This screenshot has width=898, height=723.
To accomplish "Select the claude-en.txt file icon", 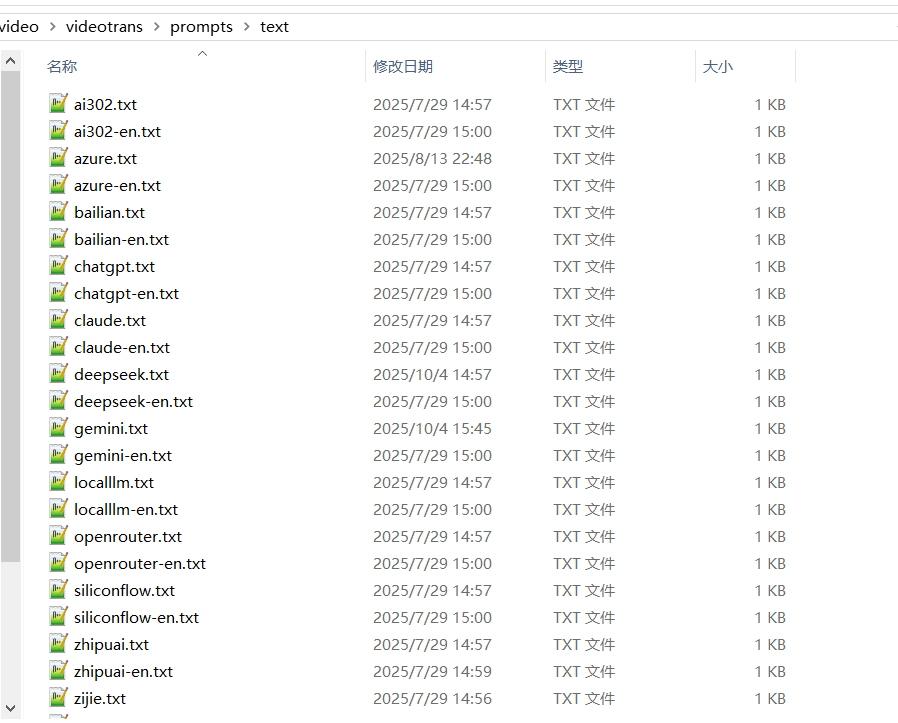I will coord(58,347).
